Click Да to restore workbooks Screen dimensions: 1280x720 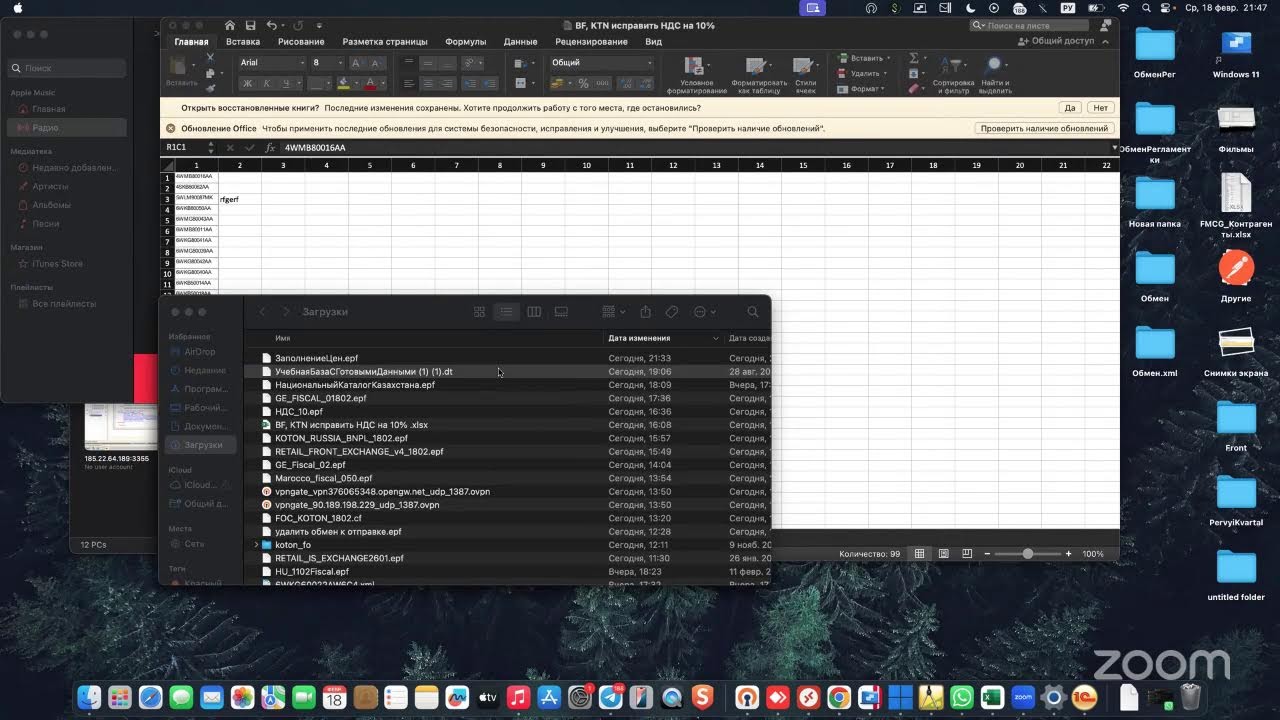(1070, 108)
